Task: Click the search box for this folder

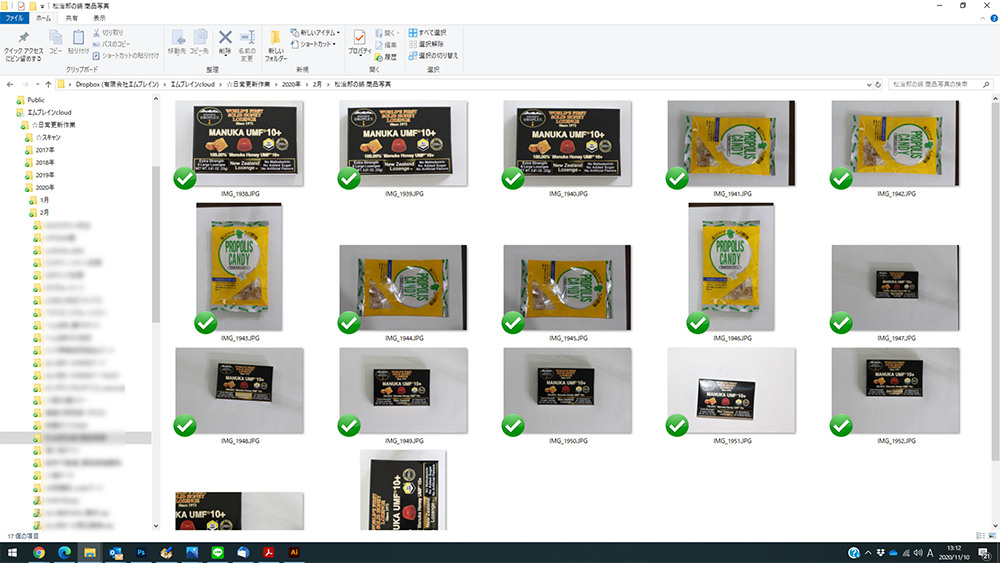Action: tap(940, 84)
